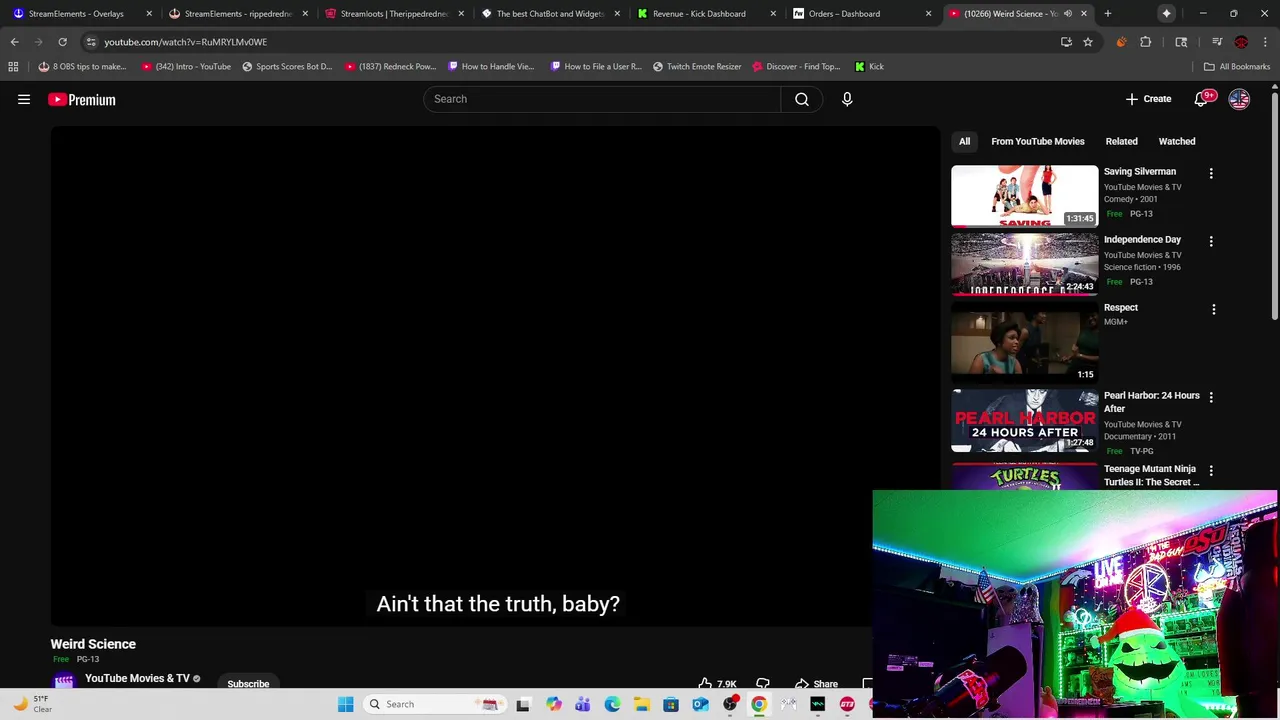Open Chrome media control icon
Image resolution: width=1280 pixels, height=720 pixels.
coord(1217,42)
